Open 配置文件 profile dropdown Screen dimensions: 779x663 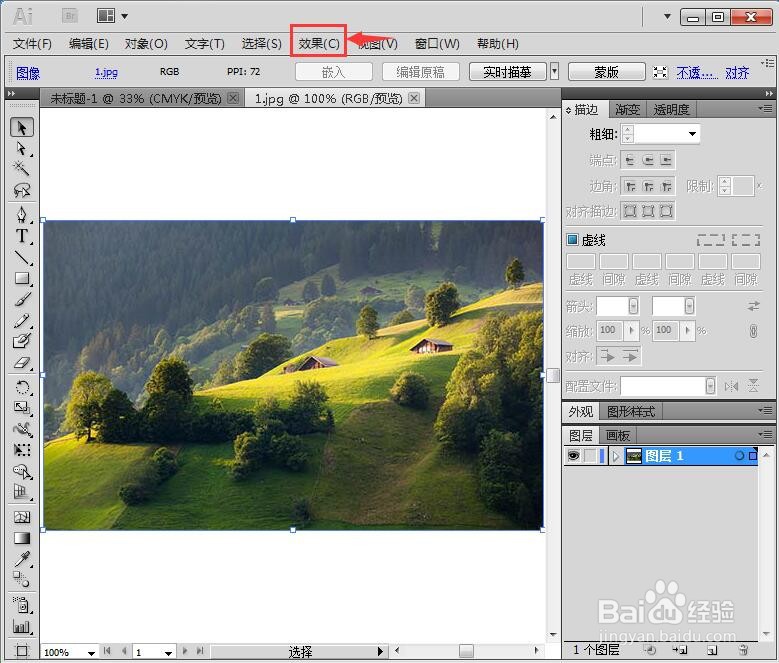(710, 386)
